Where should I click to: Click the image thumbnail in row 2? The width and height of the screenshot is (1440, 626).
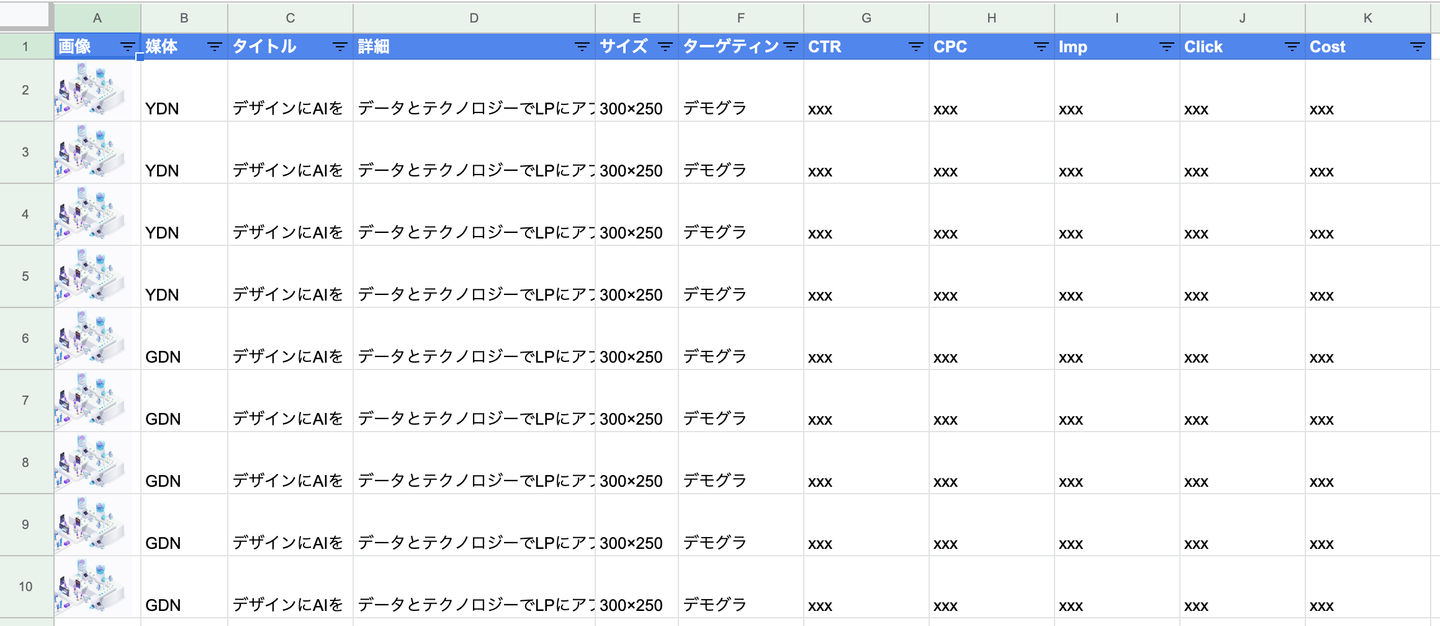[93, 91]
